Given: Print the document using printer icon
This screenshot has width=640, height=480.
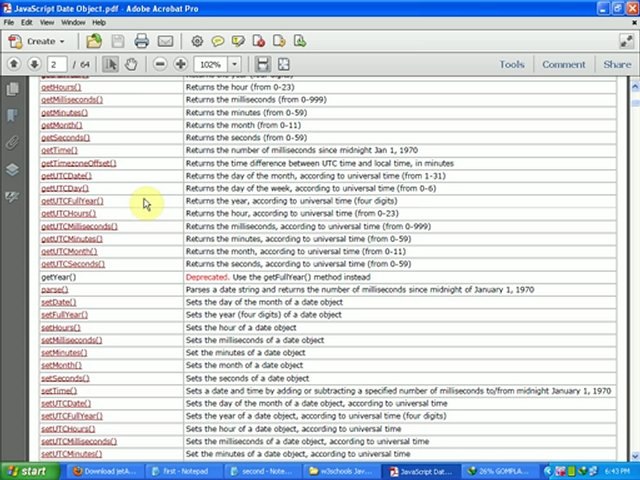Looking at the screenshot, I should (142, 41).
